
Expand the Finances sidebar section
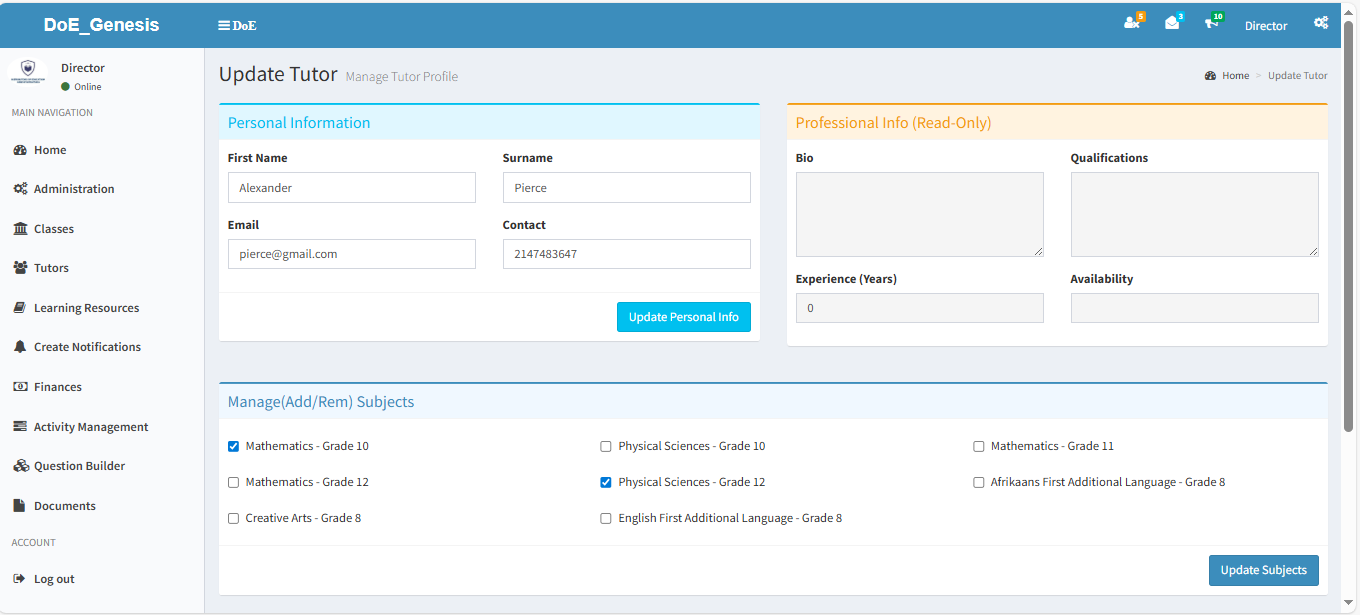tap(58, 387)
